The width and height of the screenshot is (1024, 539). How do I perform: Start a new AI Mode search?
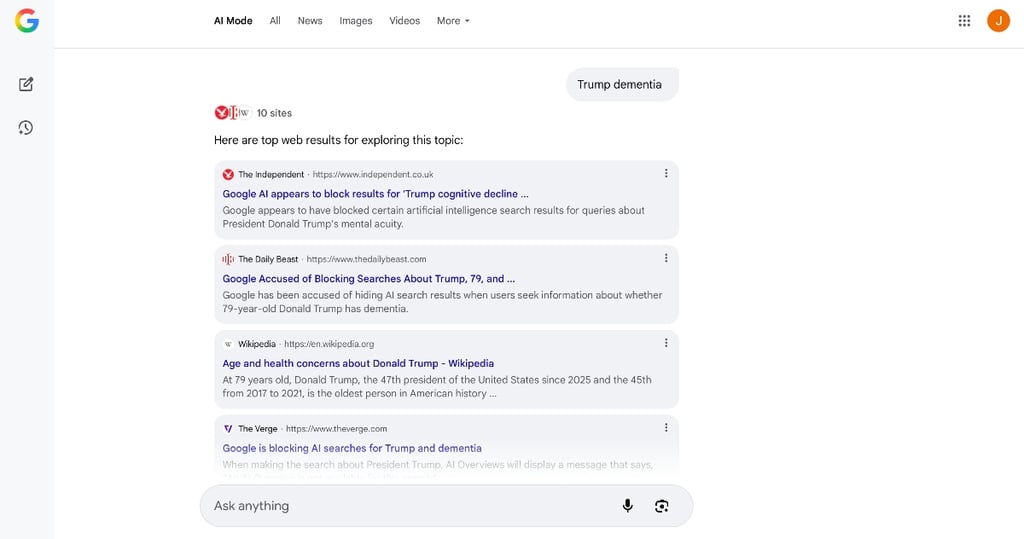point(26,84)
